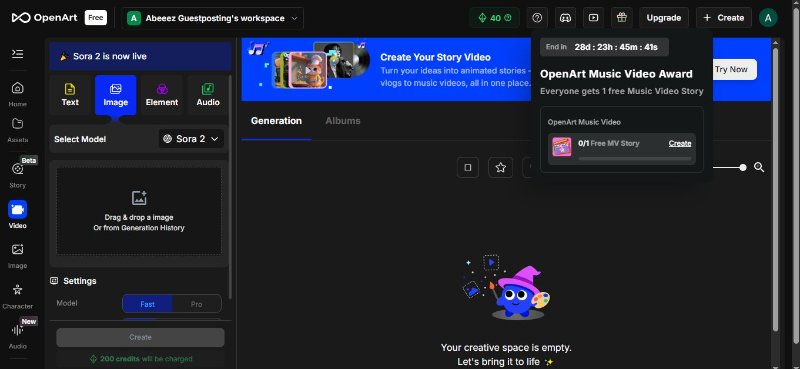Click the Sora 2 is now live banner
Screen dimensions: 800x369
[x=140, y=56]
